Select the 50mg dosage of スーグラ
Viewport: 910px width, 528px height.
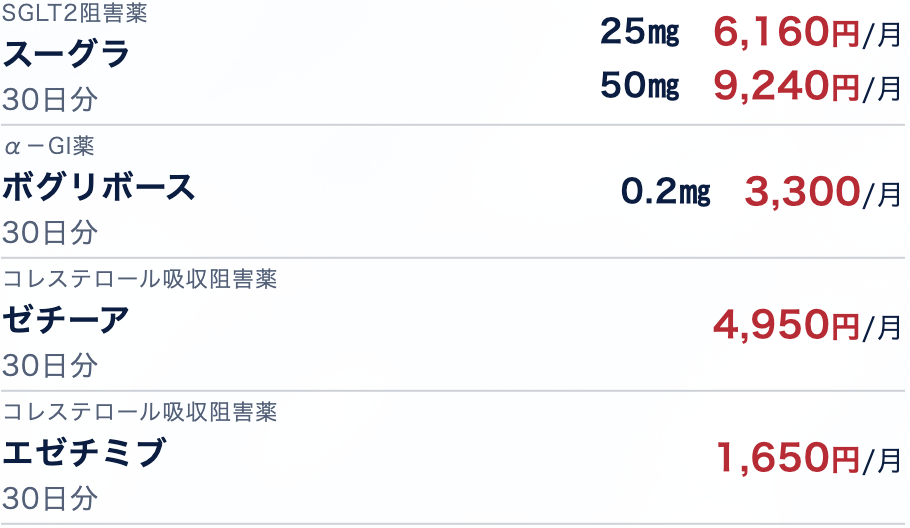[640, 87]
